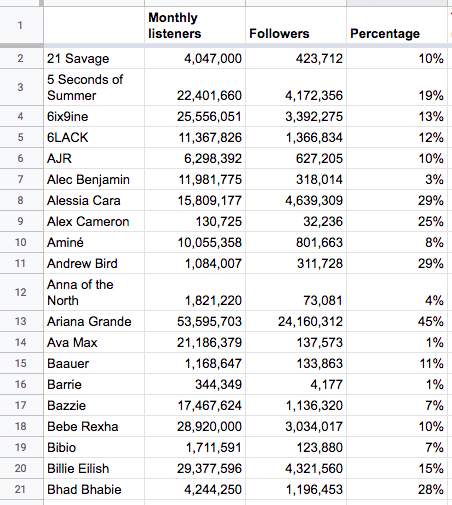Select Bebe Rexha monthly listeners 28,920,000
The image size is (452, 505).
tap(195, 426)
